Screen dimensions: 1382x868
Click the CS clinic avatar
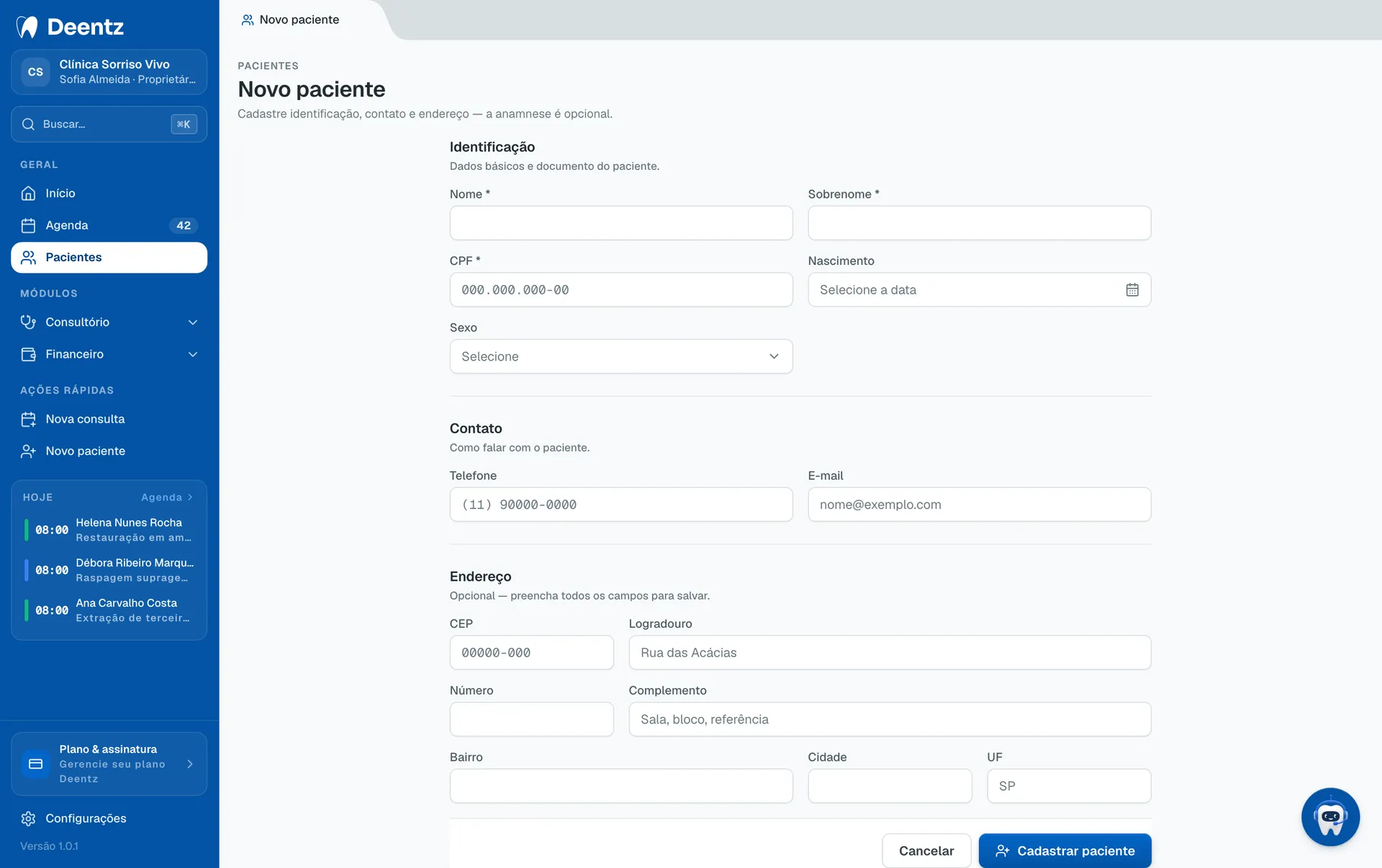point(35,72)
